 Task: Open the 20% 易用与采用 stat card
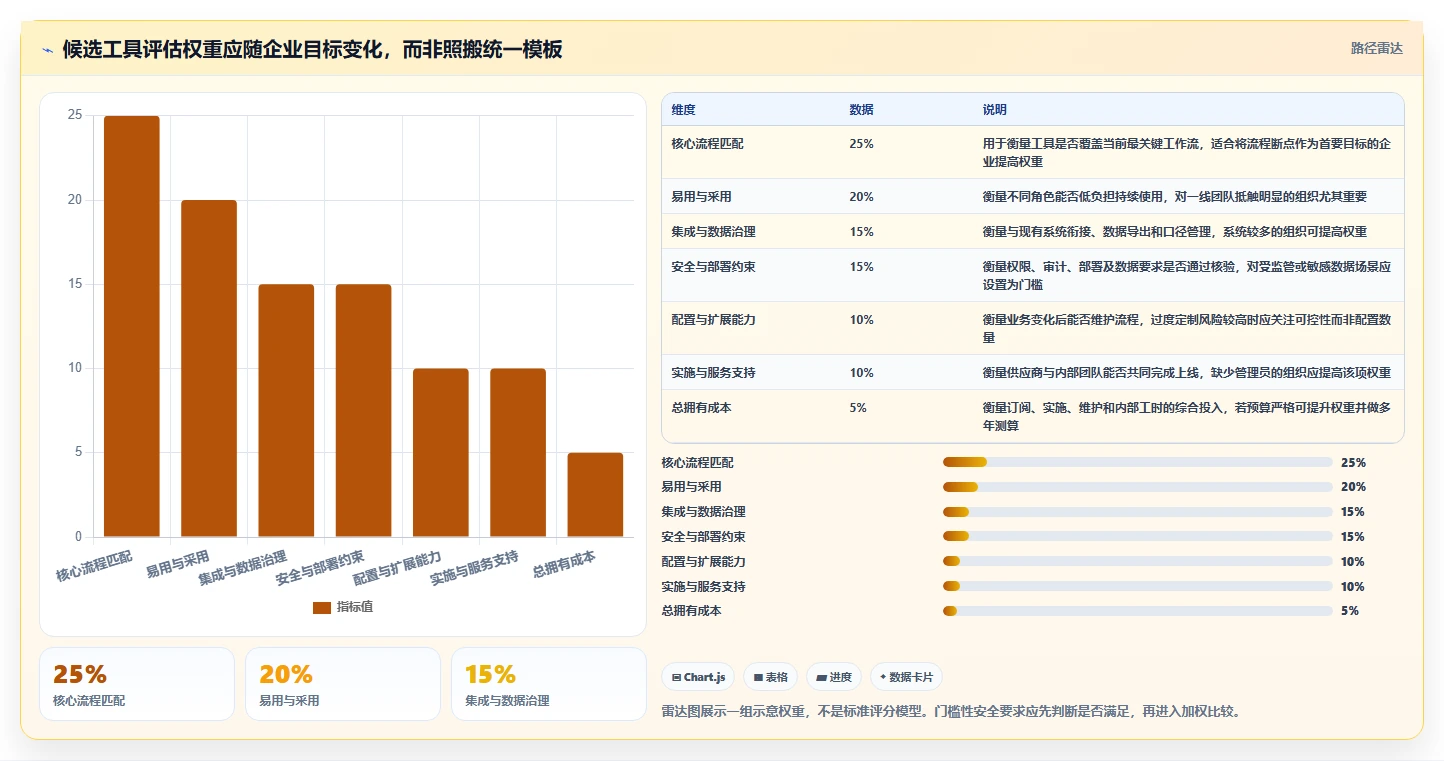point(343,684)
